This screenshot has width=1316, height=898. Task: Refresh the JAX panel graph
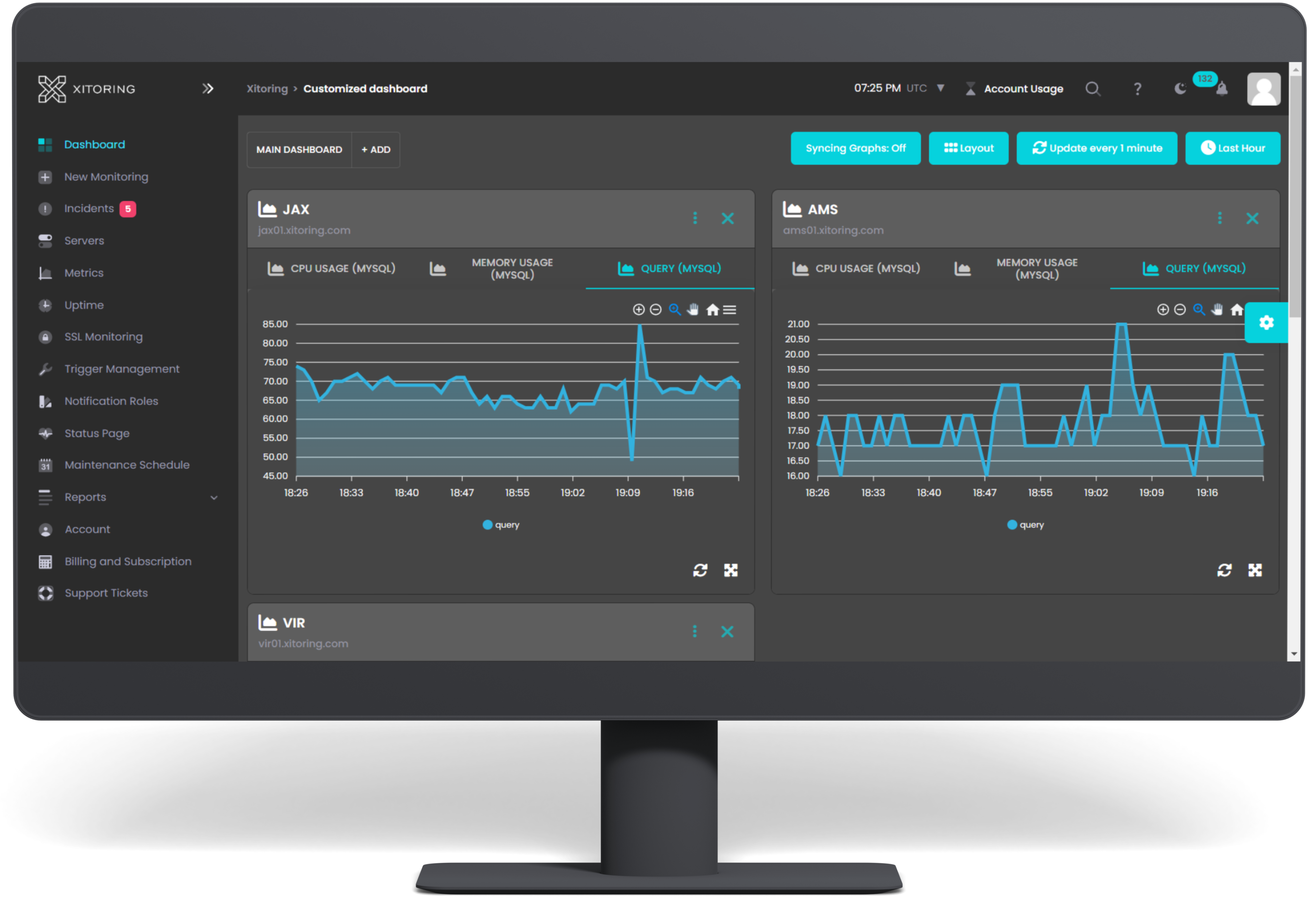[x=700, y=570]
